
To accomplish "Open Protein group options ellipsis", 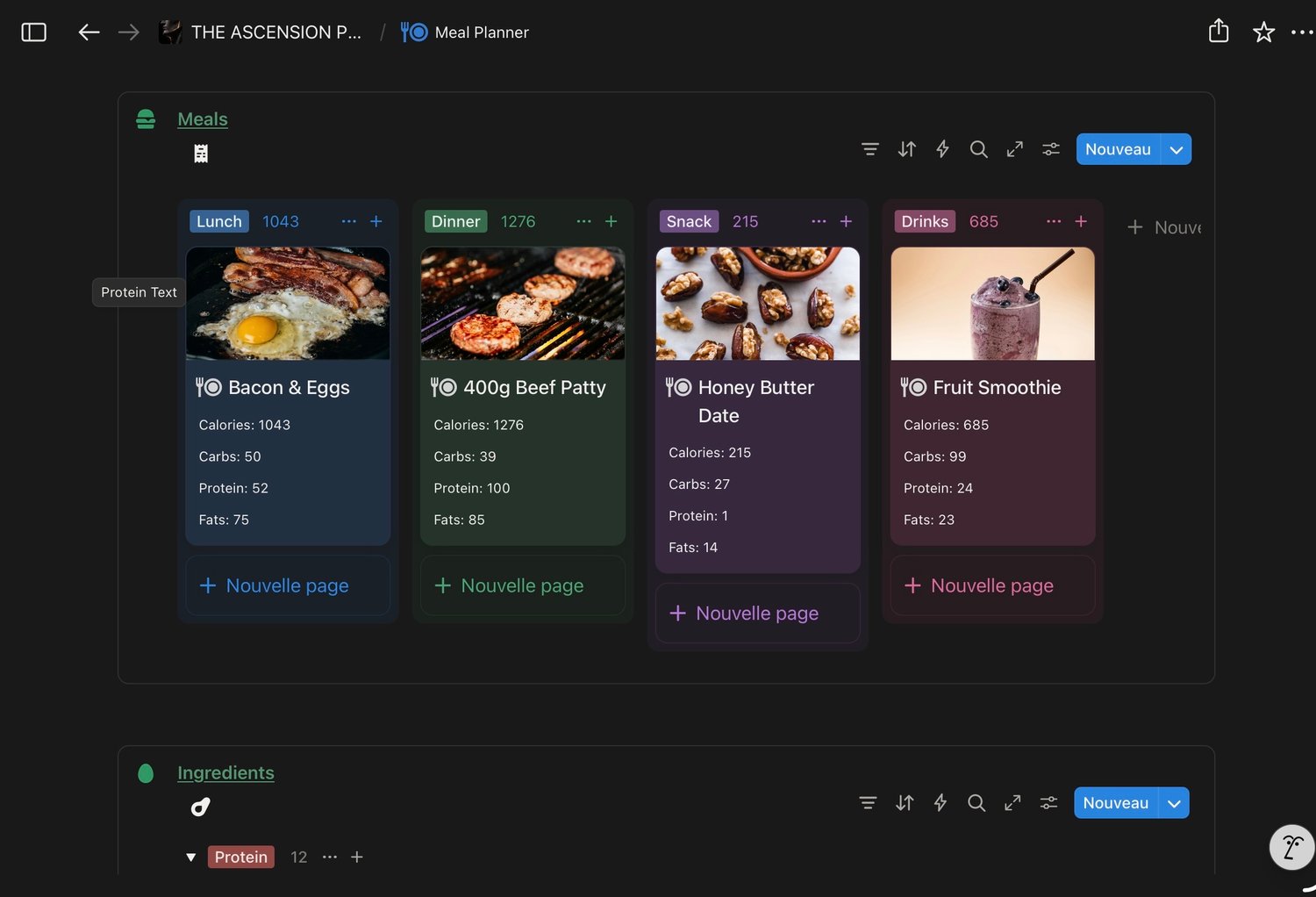I will pos(330,858).
